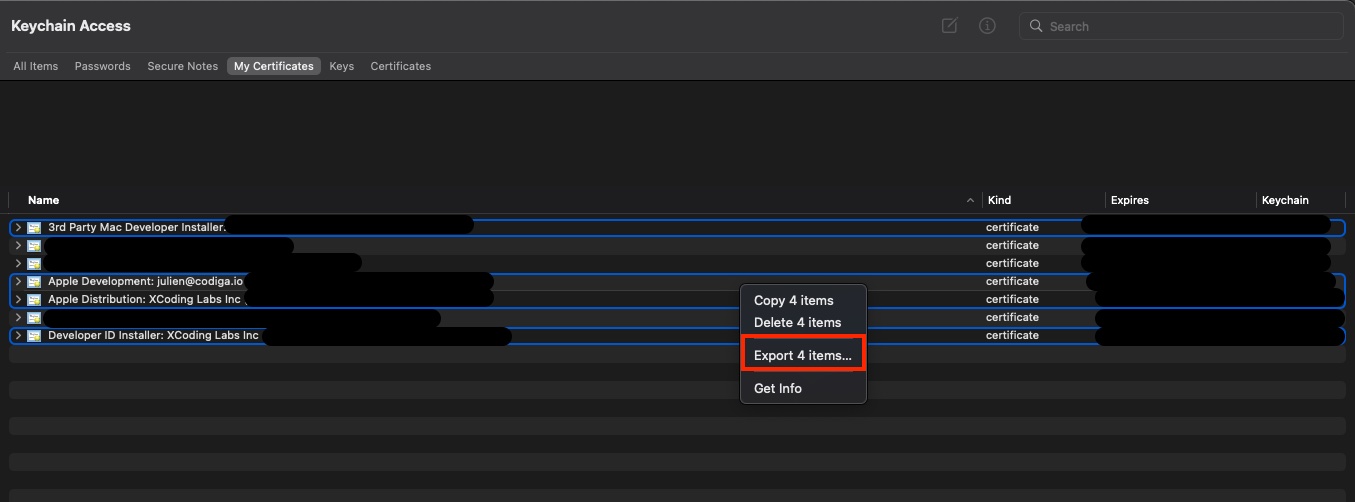Toggle sort order arrow in Name column
Screen dimensions: 1355x502
tap(970, 201)
